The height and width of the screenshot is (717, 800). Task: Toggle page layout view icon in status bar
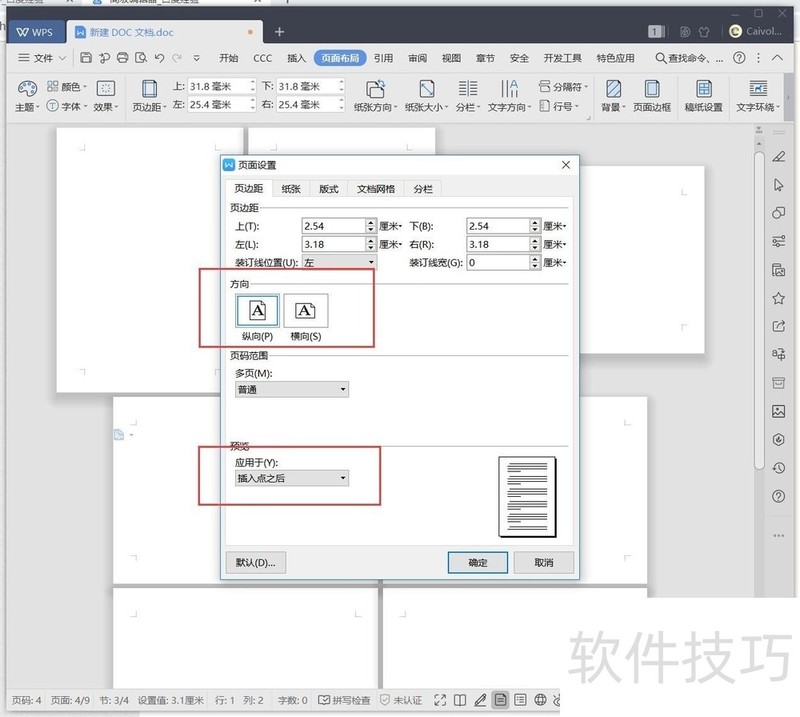[501, 700]
